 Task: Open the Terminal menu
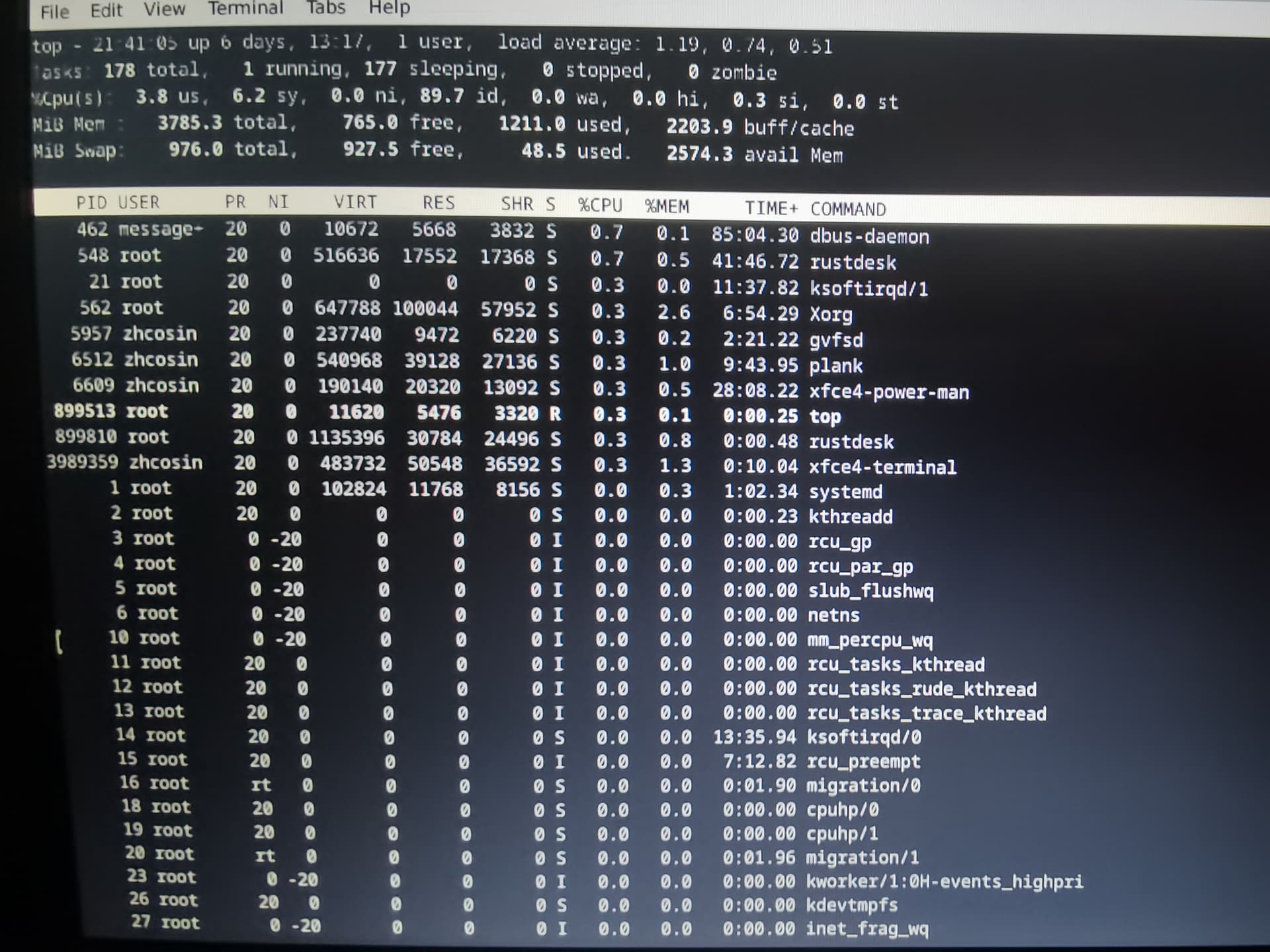[x=245, y=8]
